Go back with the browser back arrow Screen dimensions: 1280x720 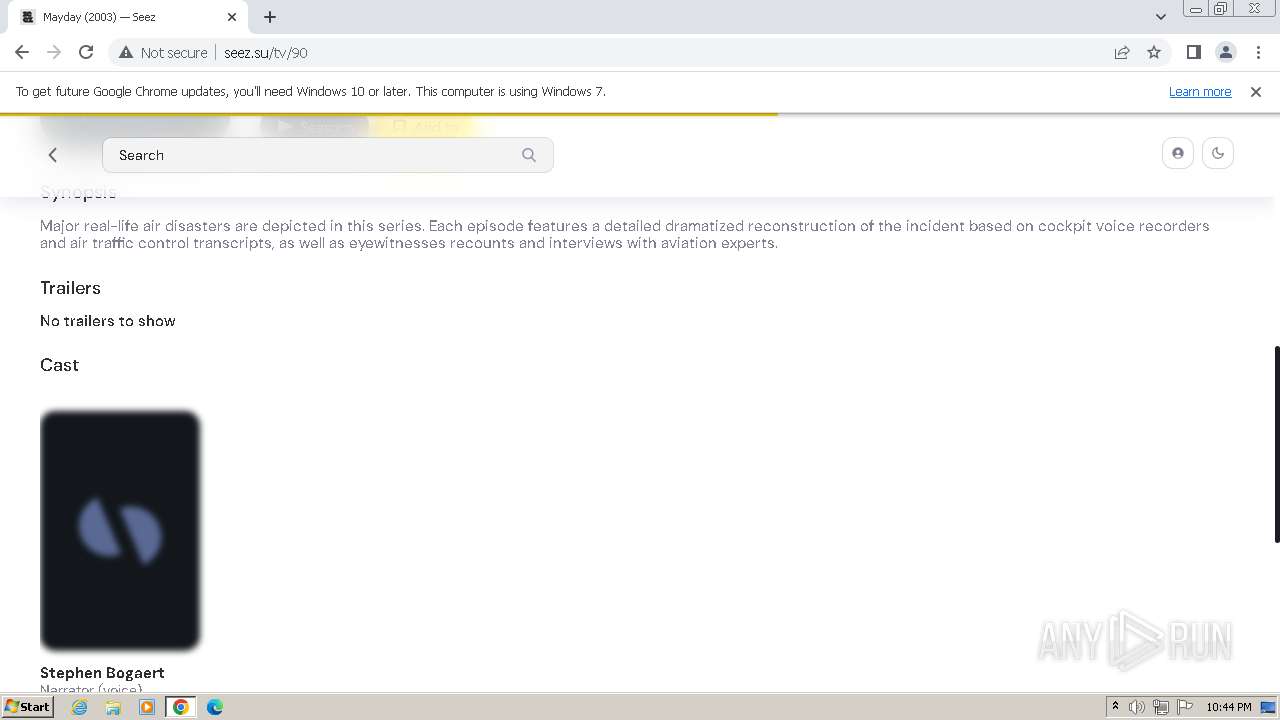(x=22, y=52)
